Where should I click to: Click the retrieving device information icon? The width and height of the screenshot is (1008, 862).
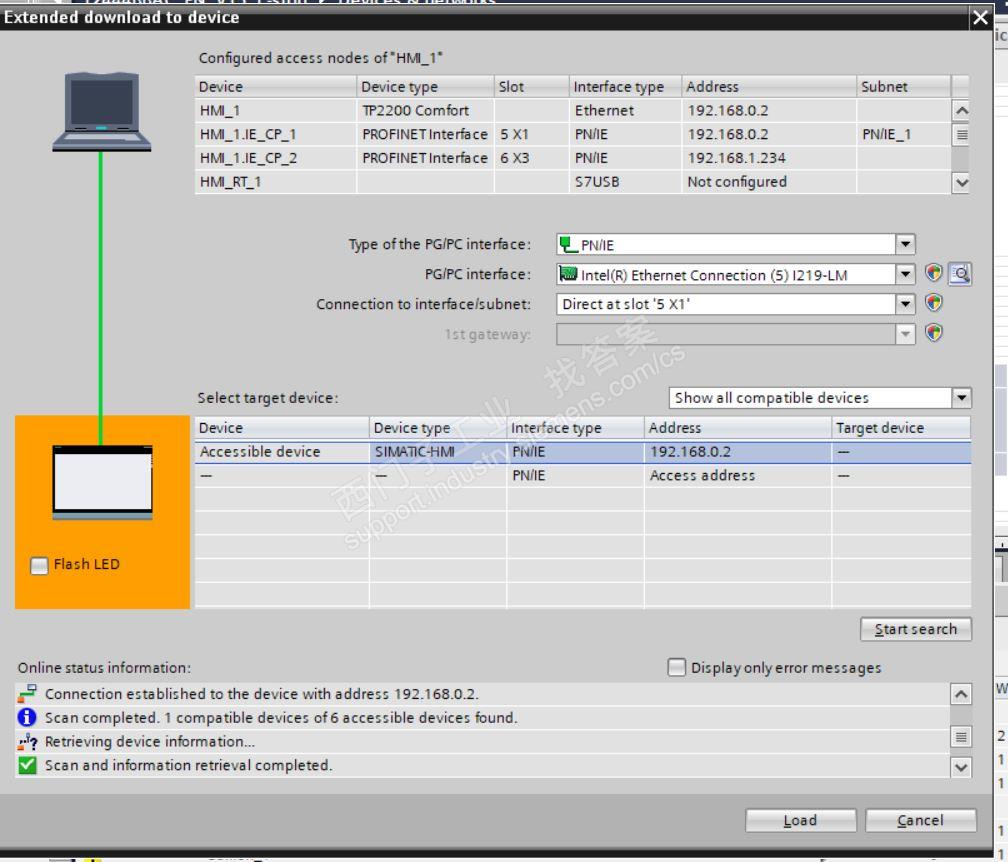click(x=27, y=741)
